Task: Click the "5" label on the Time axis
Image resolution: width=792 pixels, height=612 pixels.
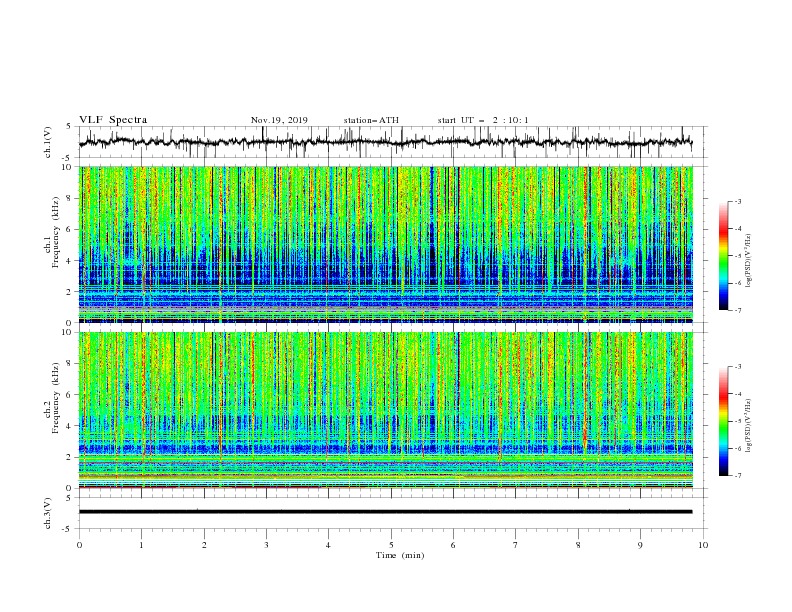Action: 391,545
